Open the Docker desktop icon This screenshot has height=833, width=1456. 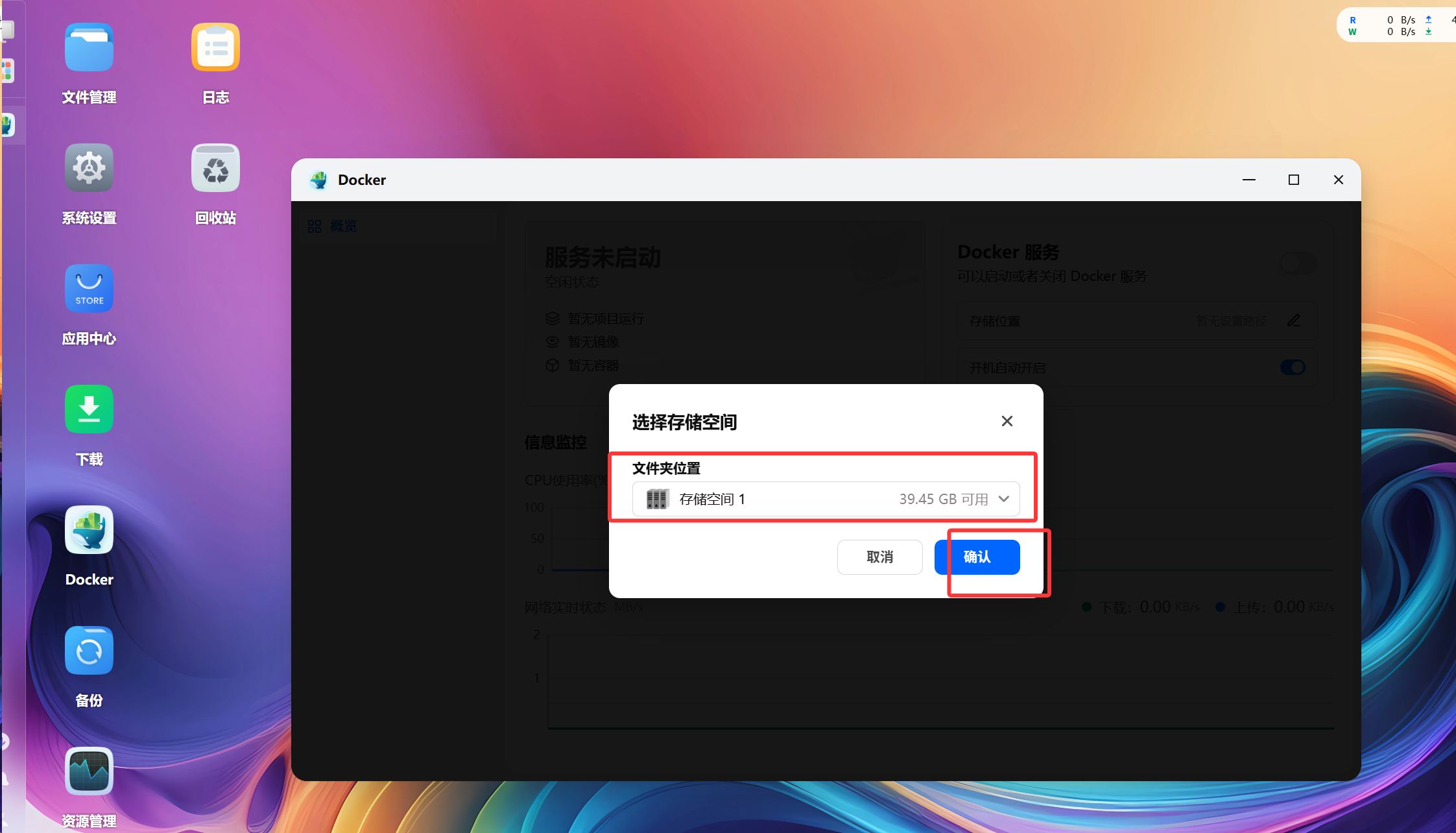(x=89, y=531)
